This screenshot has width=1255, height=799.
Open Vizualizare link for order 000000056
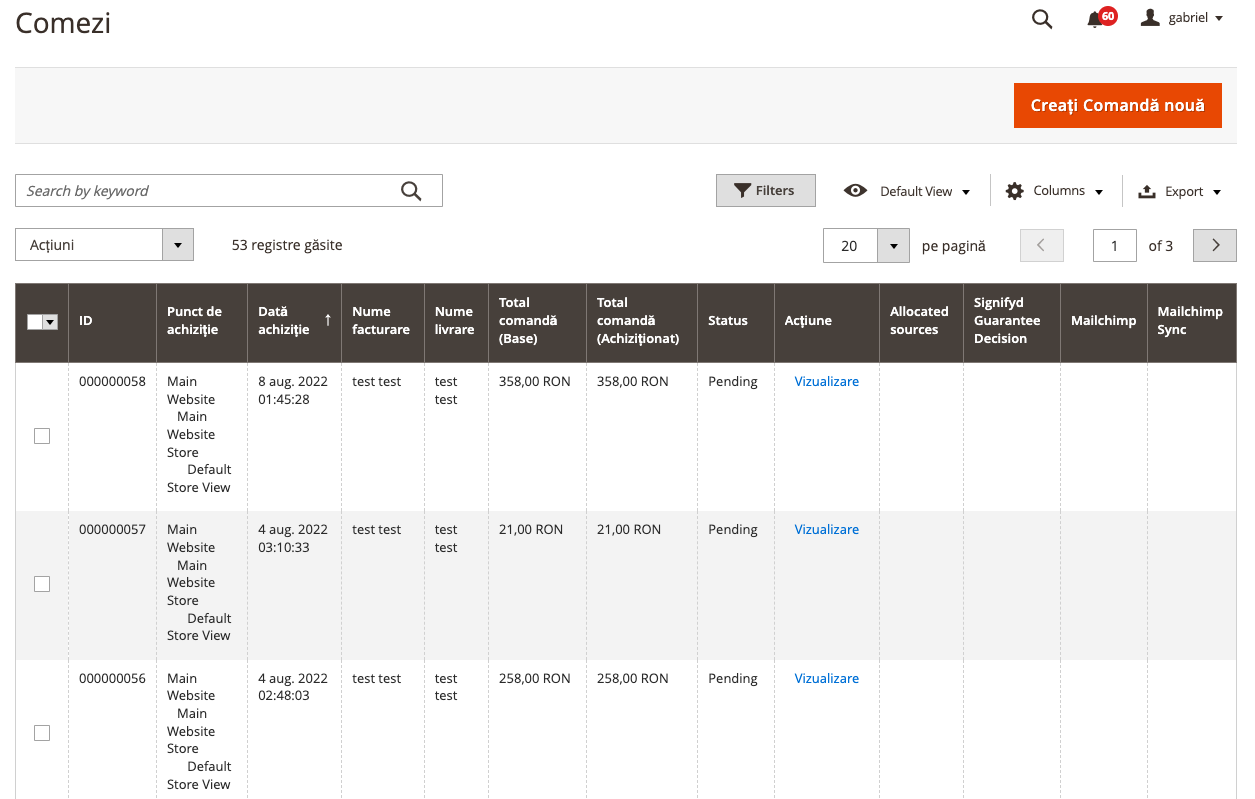click(827, 678)
